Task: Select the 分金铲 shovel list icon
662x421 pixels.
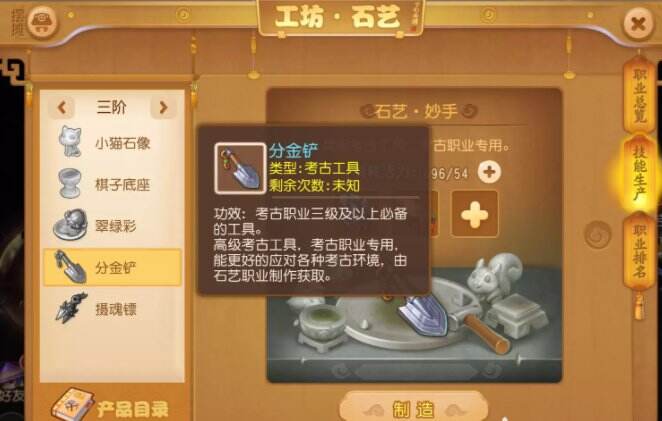Action: 71,267
